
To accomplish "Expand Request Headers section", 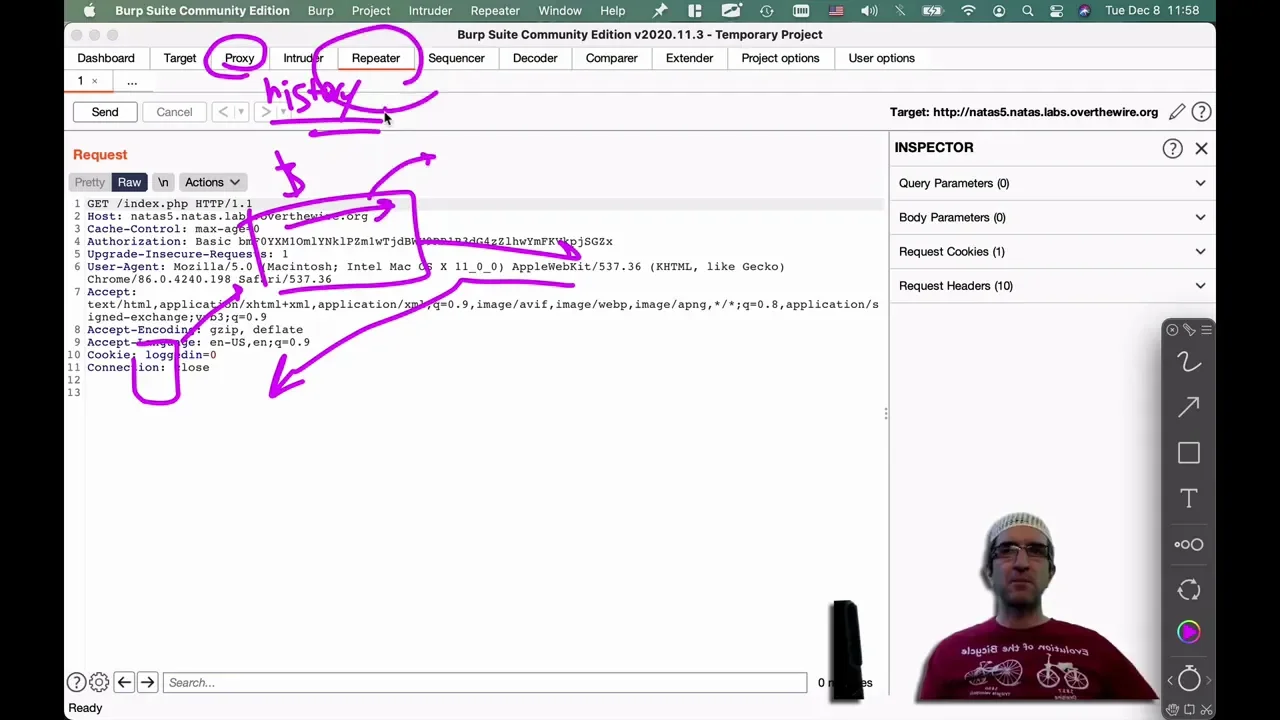I will 1052,286.
